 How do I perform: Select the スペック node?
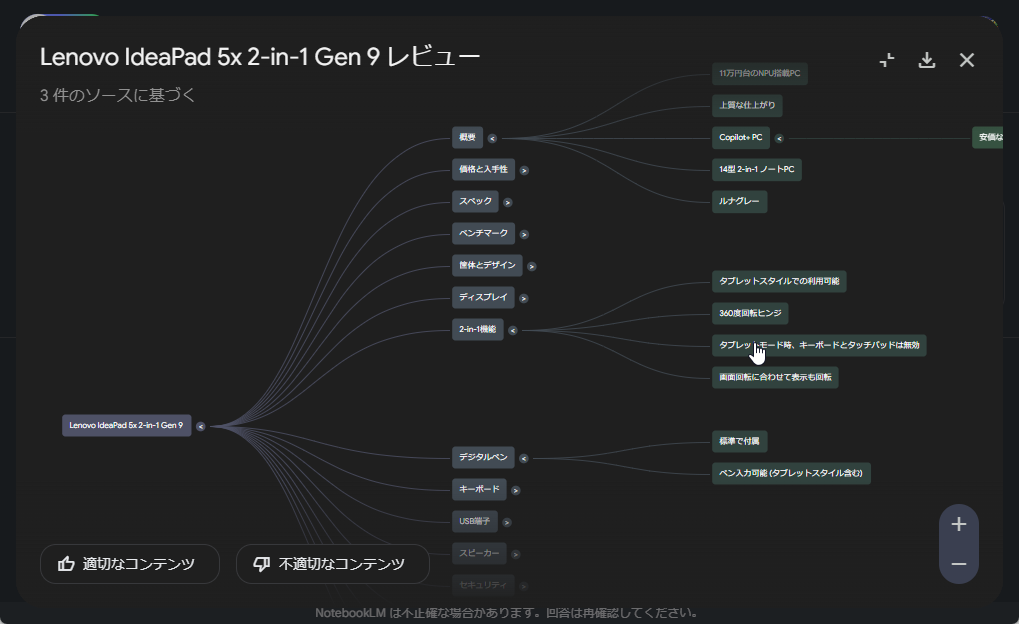pyautogui.click(x=475, y=201)
